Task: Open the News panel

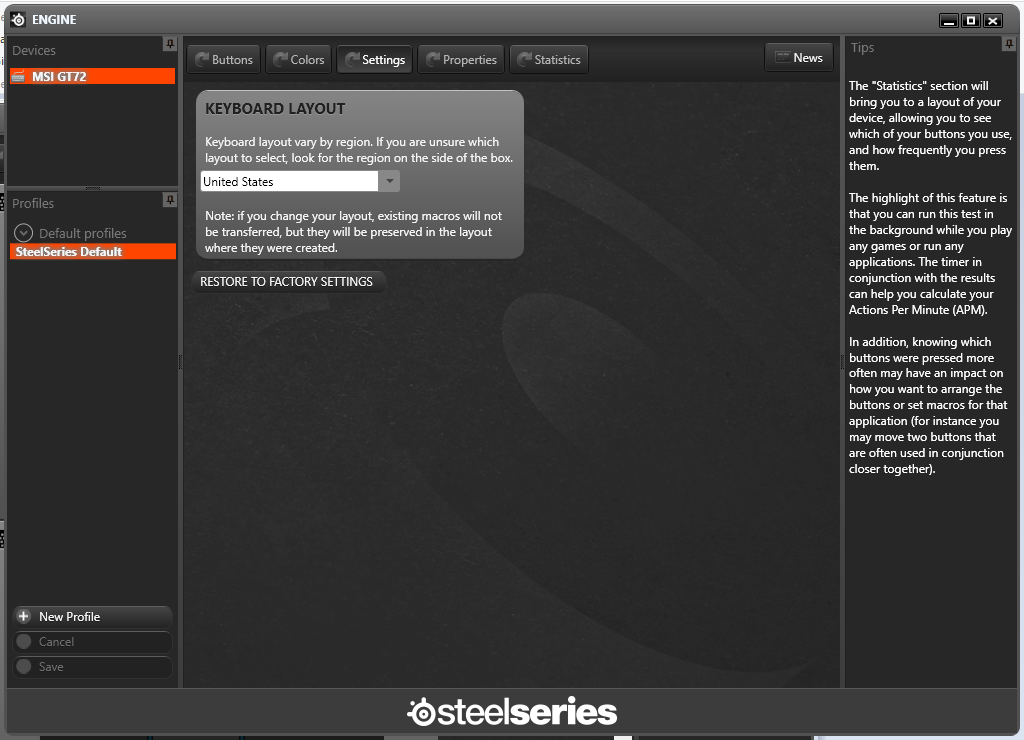Action: click(799, 57)
